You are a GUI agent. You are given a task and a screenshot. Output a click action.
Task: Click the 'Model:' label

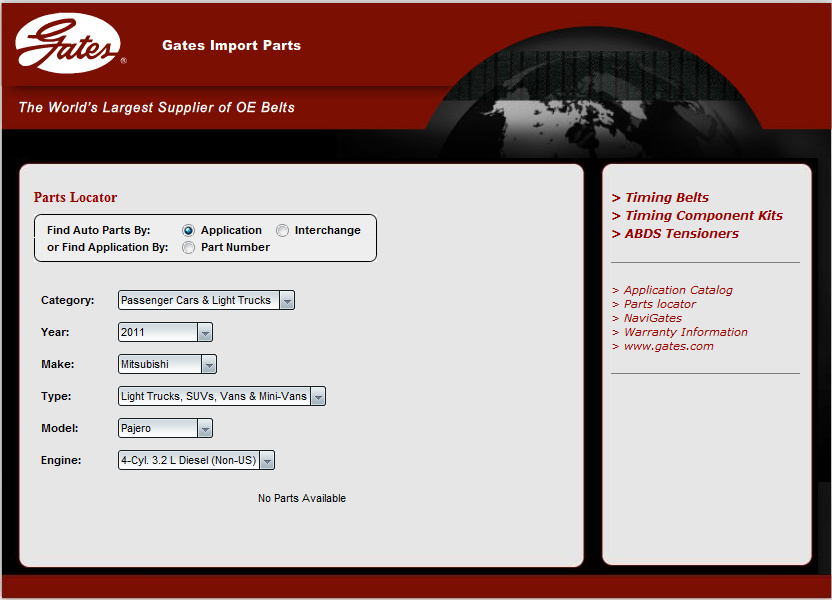click(60, 428)
